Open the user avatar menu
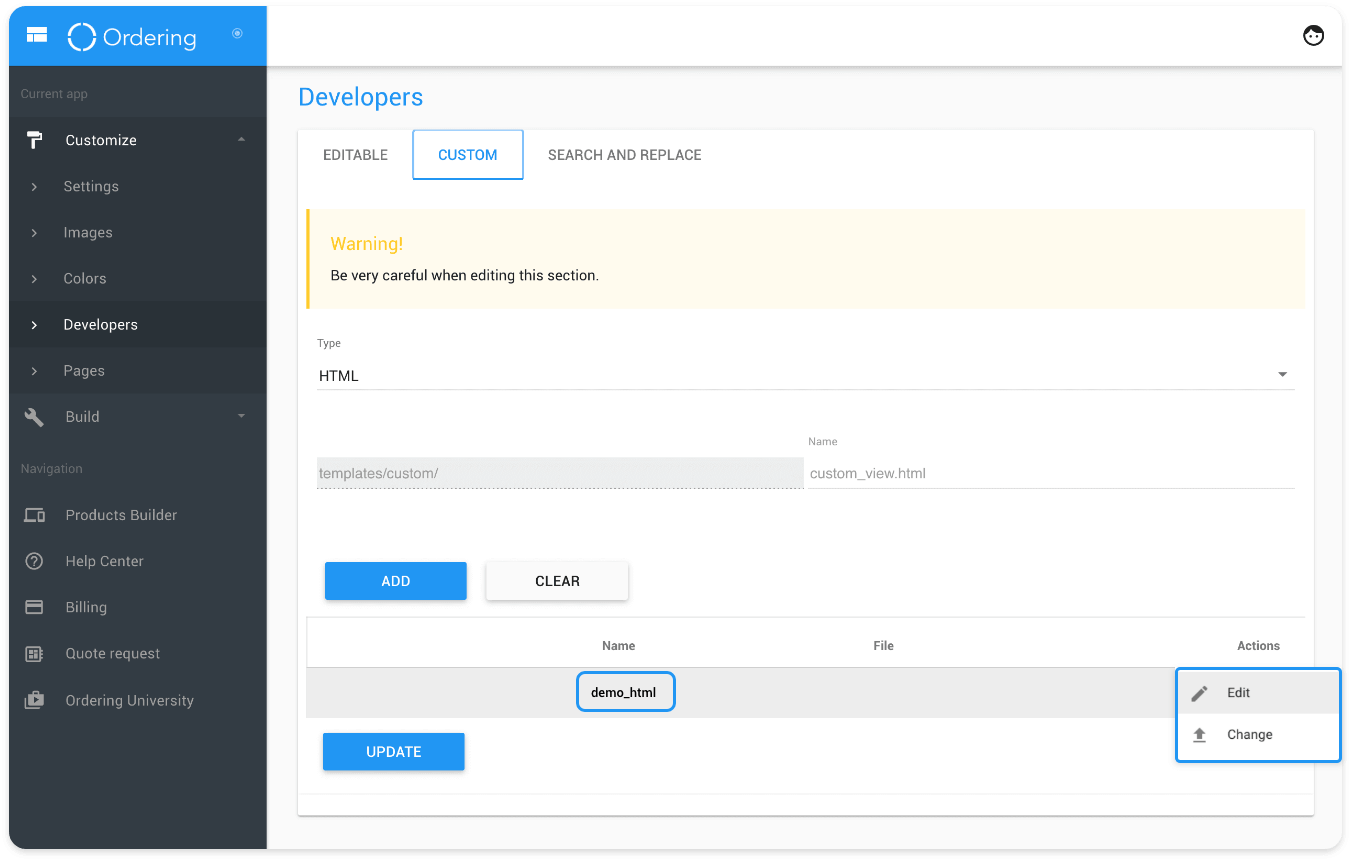This screenshot has height=861, width=1351. click(x=1313, y=36)
